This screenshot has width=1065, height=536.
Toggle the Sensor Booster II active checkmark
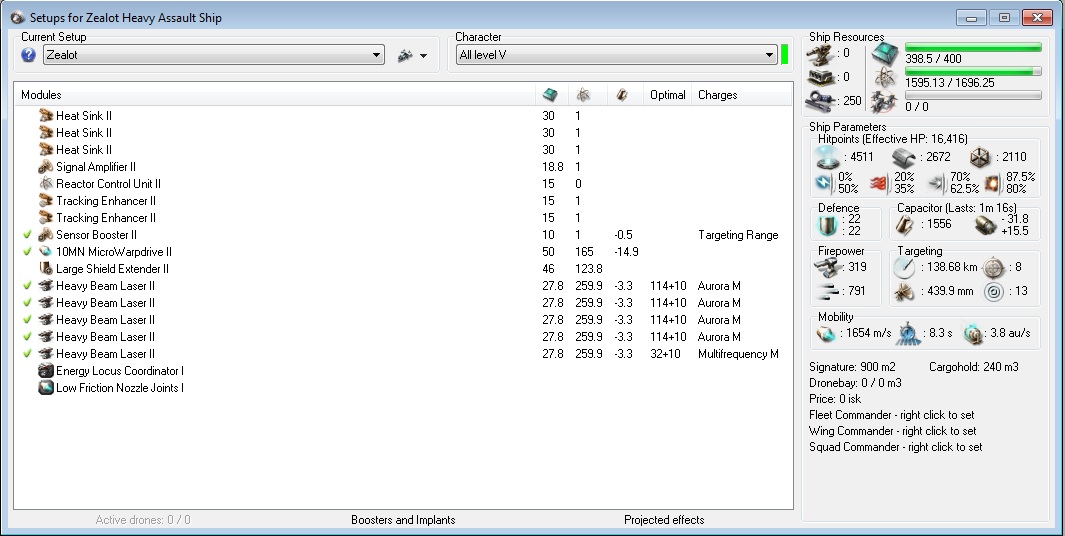(x=27, y=234)
